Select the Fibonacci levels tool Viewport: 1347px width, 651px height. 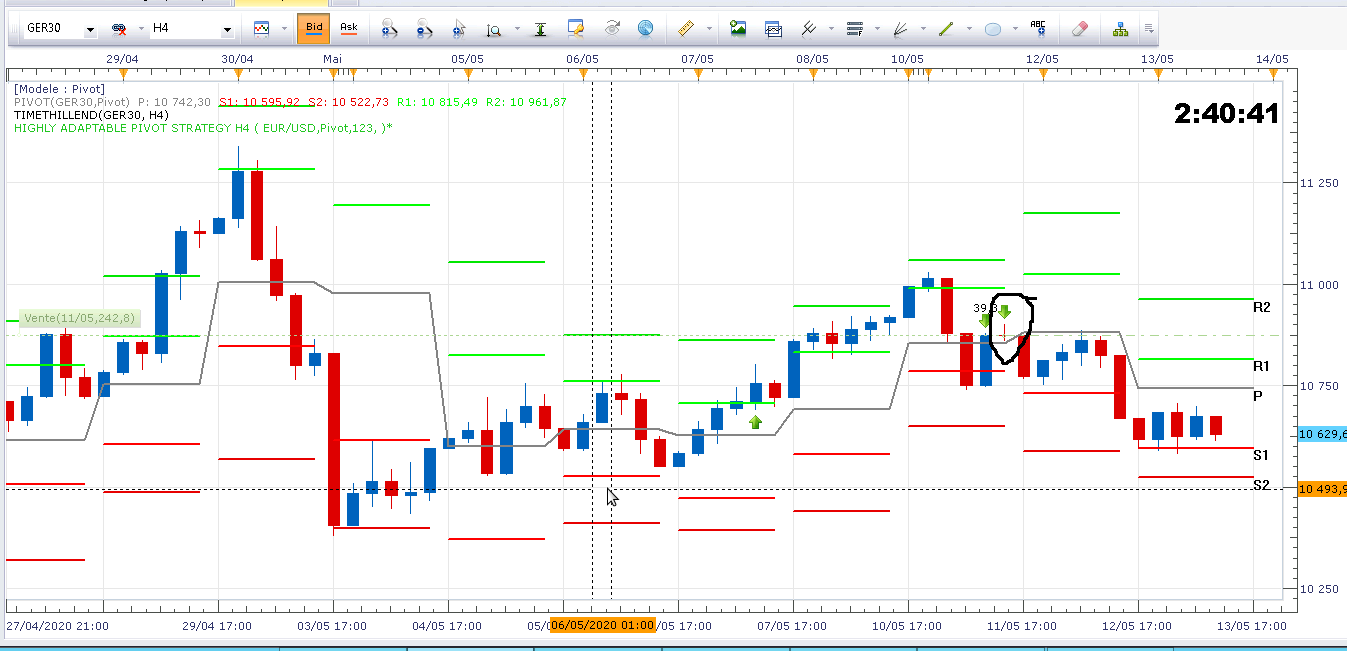click(x=854, y=29)
